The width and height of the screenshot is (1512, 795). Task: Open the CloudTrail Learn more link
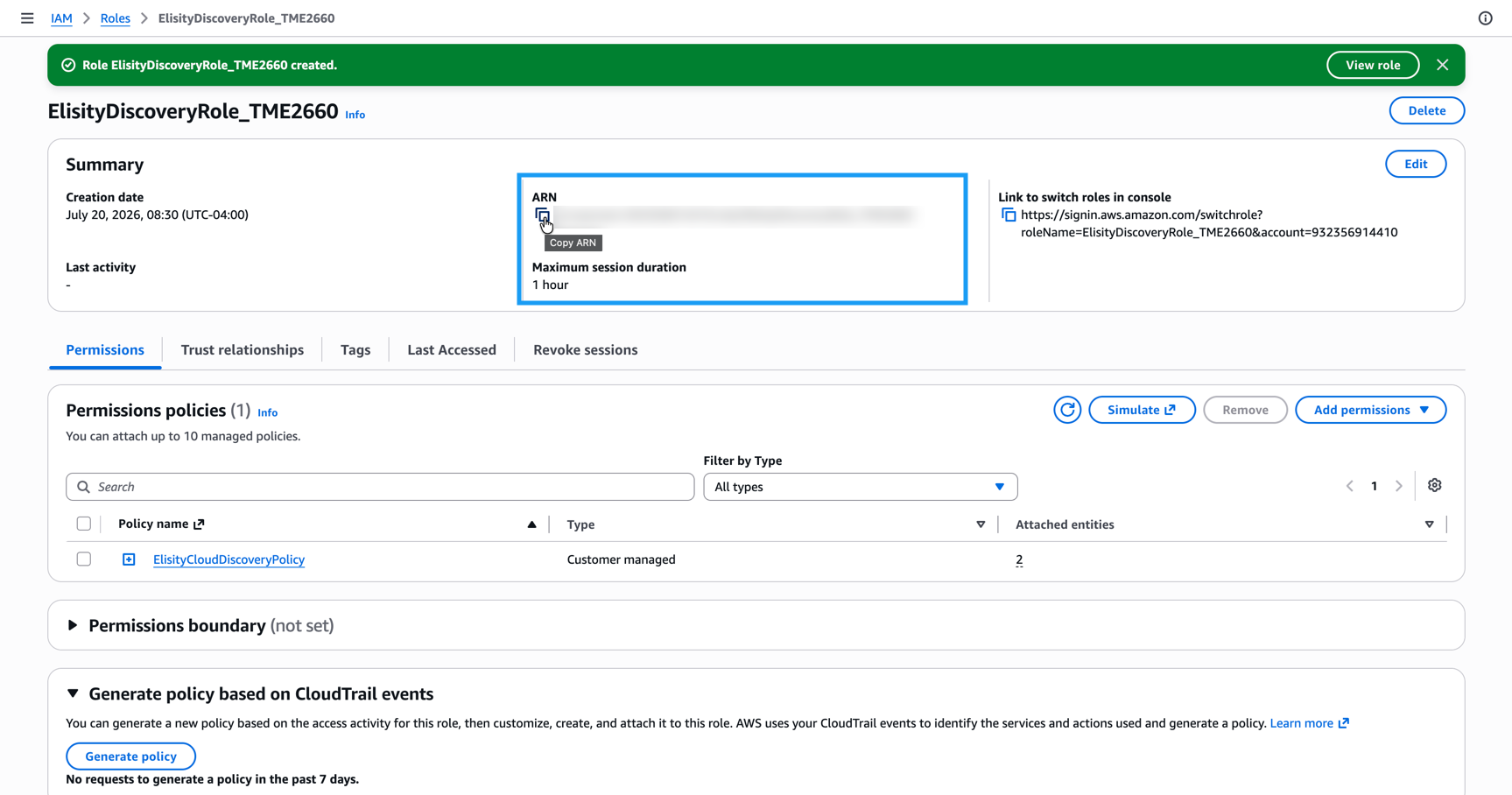[x=1309, y=723]
